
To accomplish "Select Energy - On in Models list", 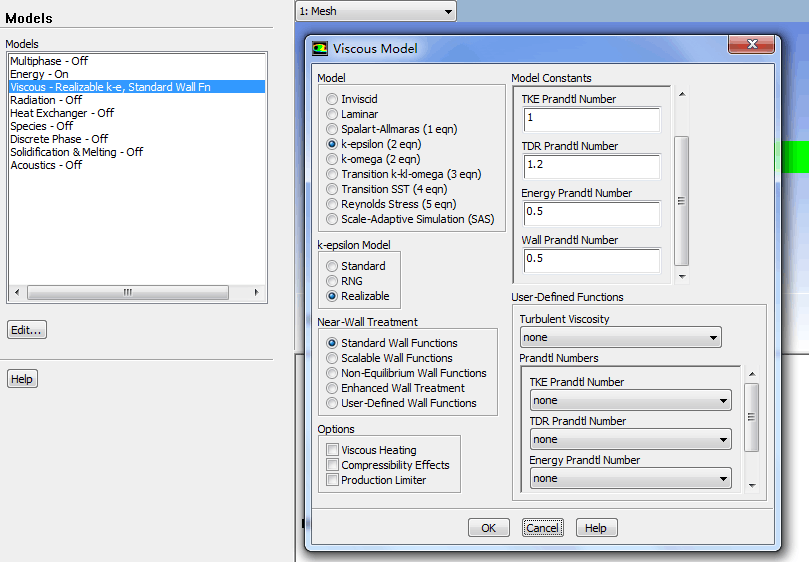I will [39, 74].
